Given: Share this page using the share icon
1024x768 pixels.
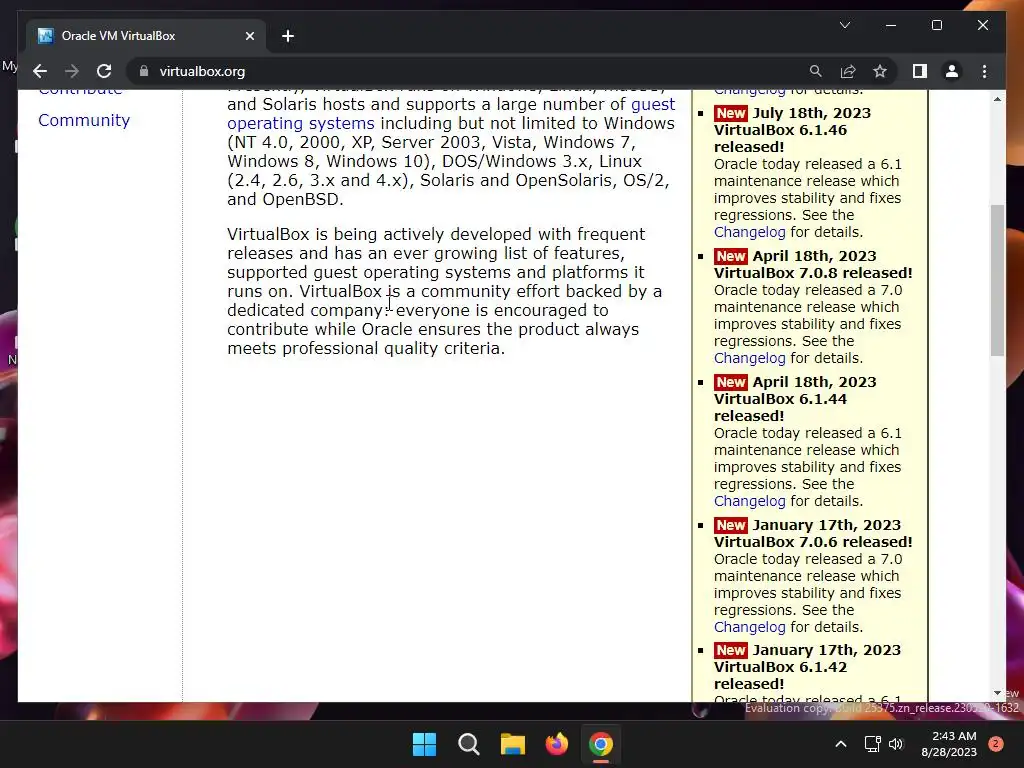Looking at the screenshot, I should click(848, 71).
